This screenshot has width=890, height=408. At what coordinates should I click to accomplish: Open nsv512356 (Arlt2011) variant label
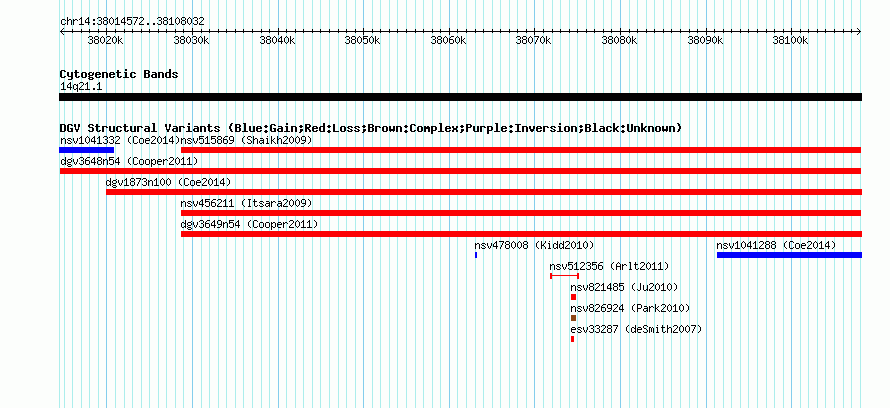click(x=609, y=266)
